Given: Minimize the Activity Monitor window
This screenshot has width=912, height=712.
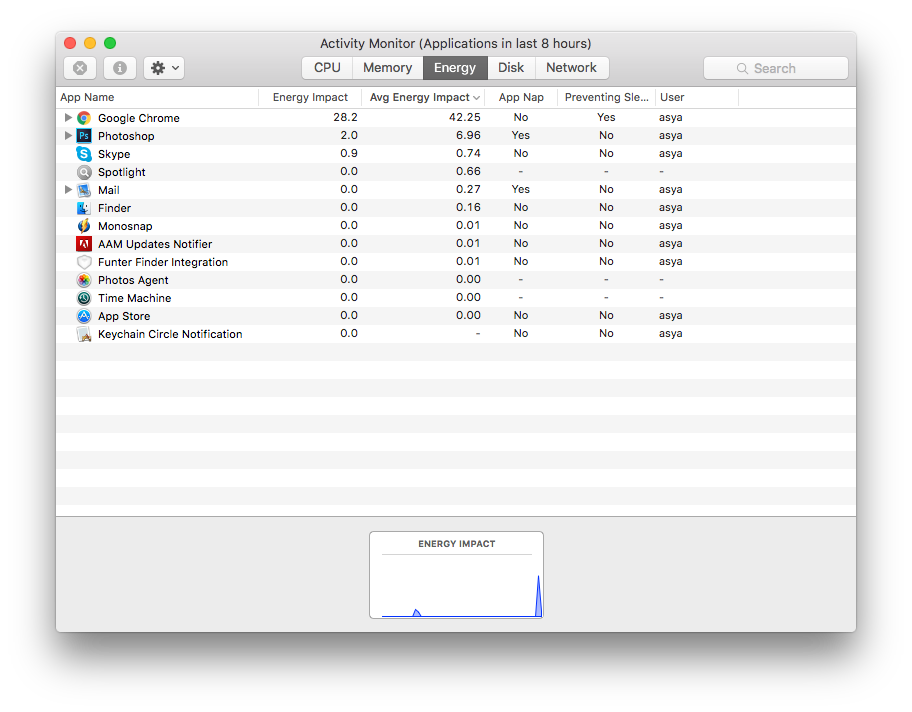Looking at the screenshot, I should tap(90, 43).
